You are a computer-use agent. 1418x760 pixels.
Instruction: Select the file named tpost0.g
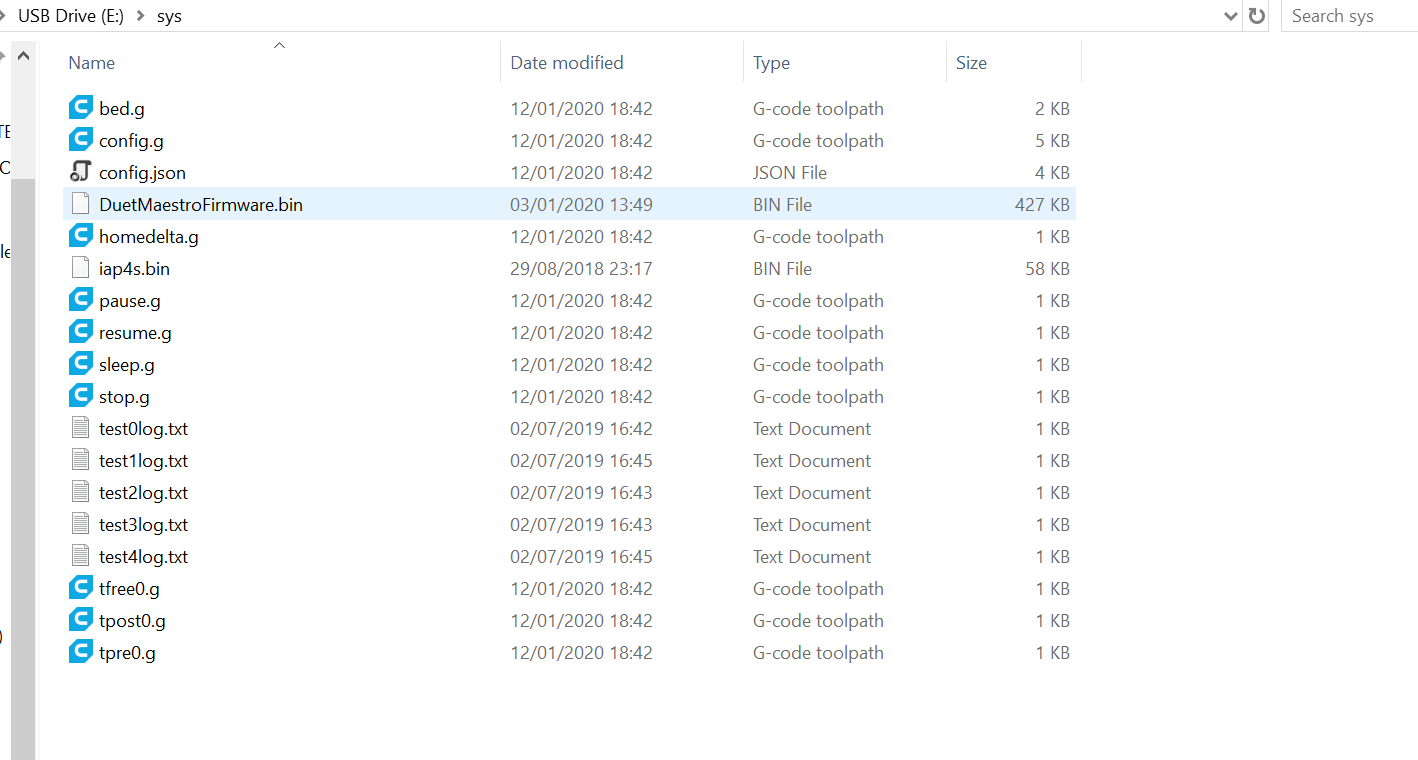(132, 620)
